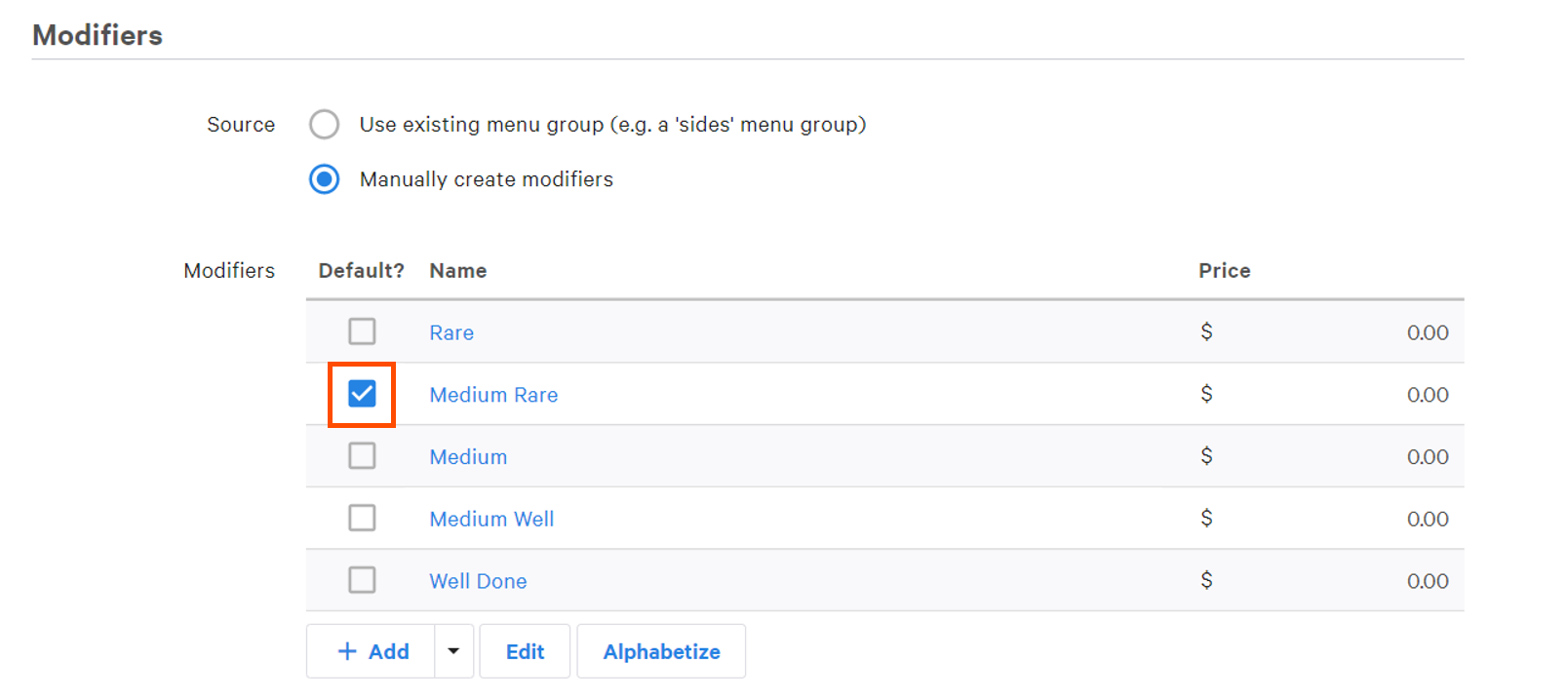Click the Price column header
This screenshot has height=698, width=1568.
tap(1224, 270)
